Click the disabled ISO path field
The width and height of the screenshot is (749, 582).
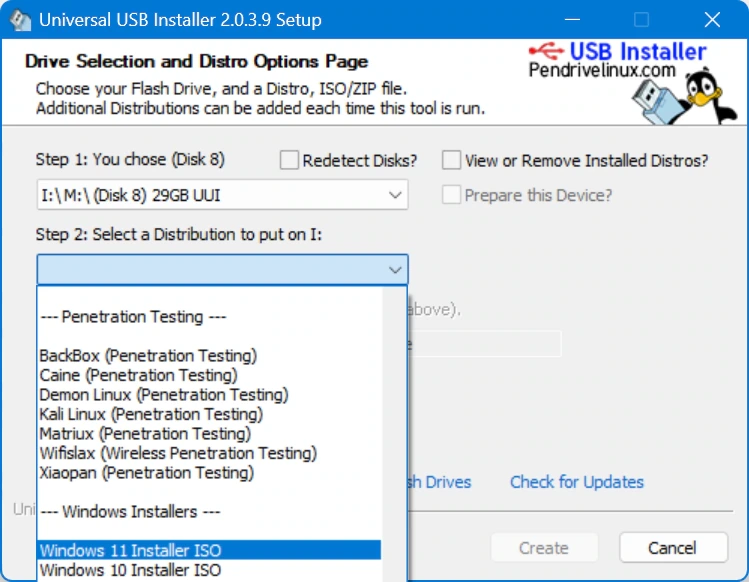tap(484, 344)
